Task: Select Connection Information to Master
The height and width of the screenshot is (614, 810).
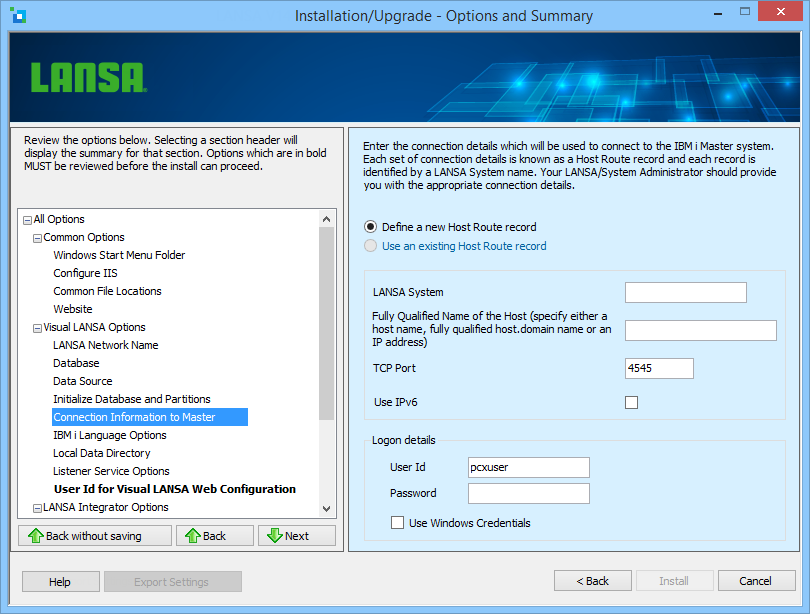Action: 150,417
